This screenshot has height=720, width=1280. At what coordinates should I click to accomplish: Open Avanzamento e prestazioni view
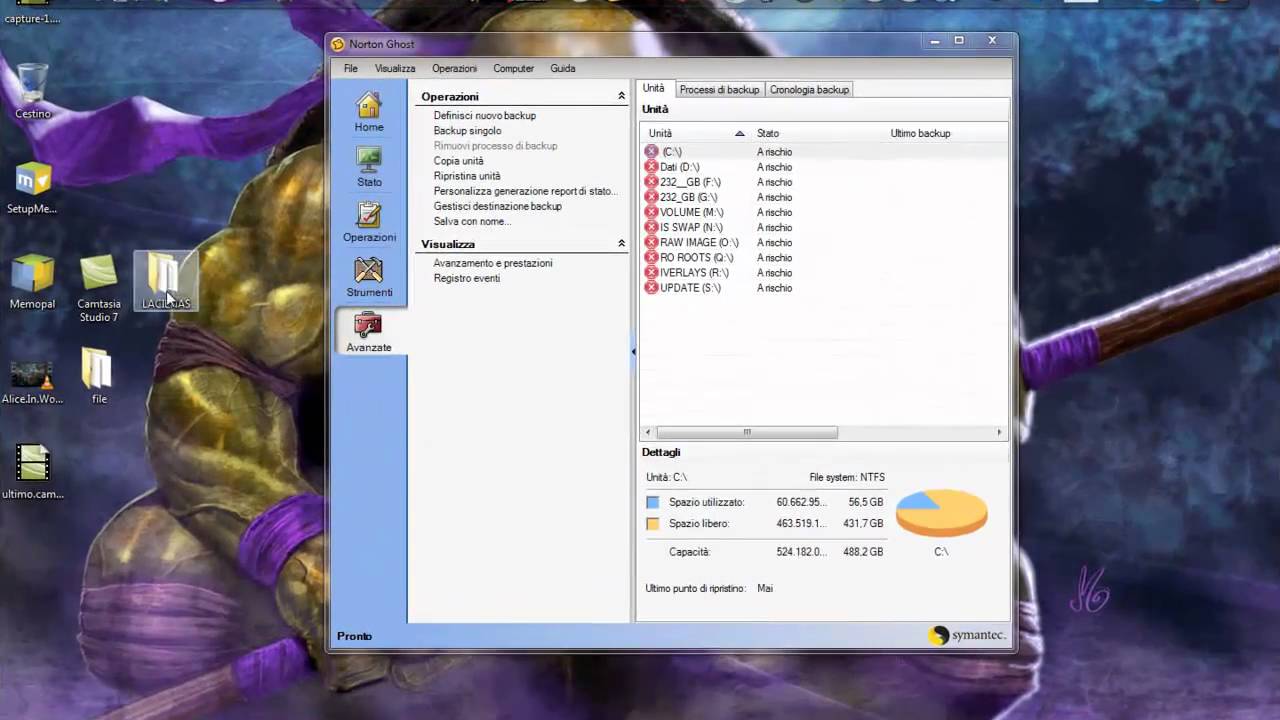[x=493, y=263]
